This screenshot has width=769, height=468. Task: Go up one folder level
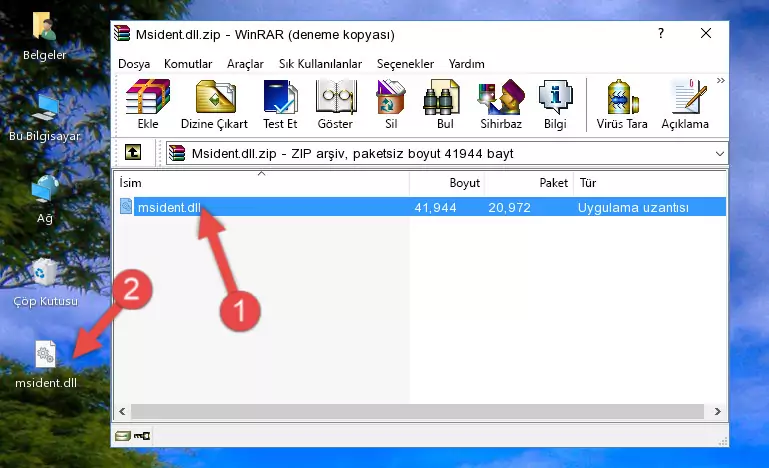point(133,153)
